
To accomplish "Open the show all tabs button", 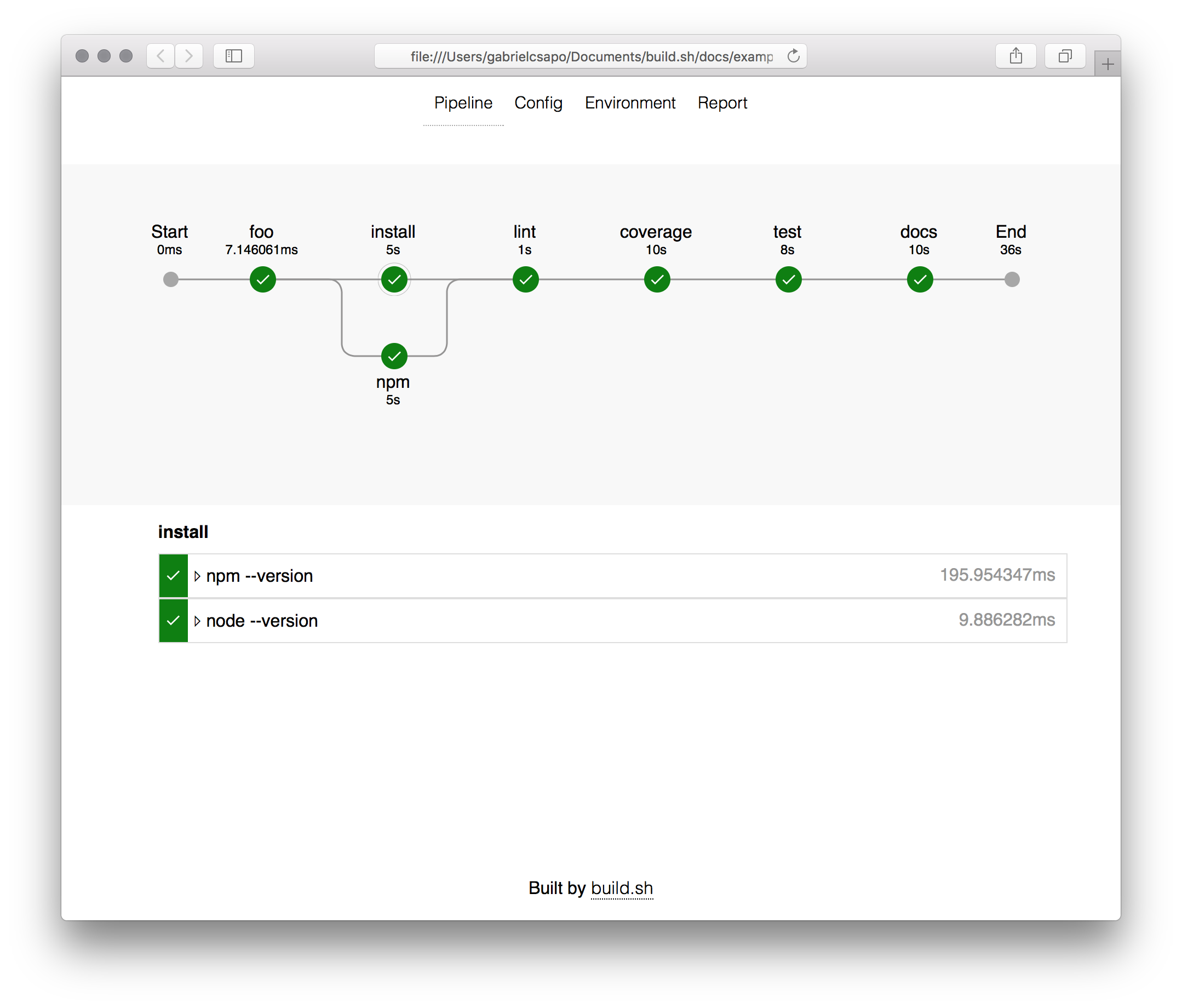I will tap(1064, 56).
